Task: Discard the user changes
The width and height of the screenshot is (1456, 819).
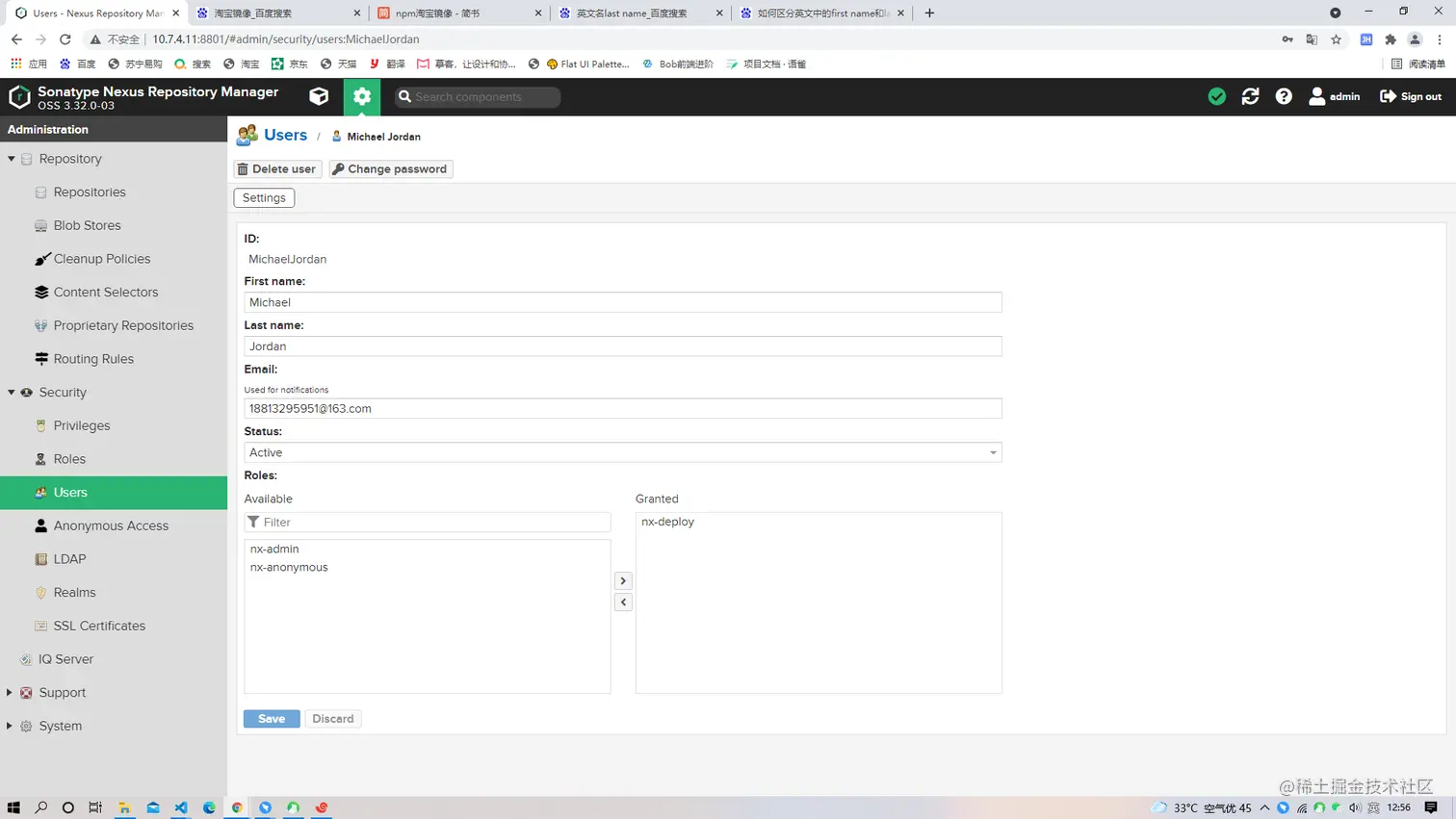Action: [x=332, y=719]
